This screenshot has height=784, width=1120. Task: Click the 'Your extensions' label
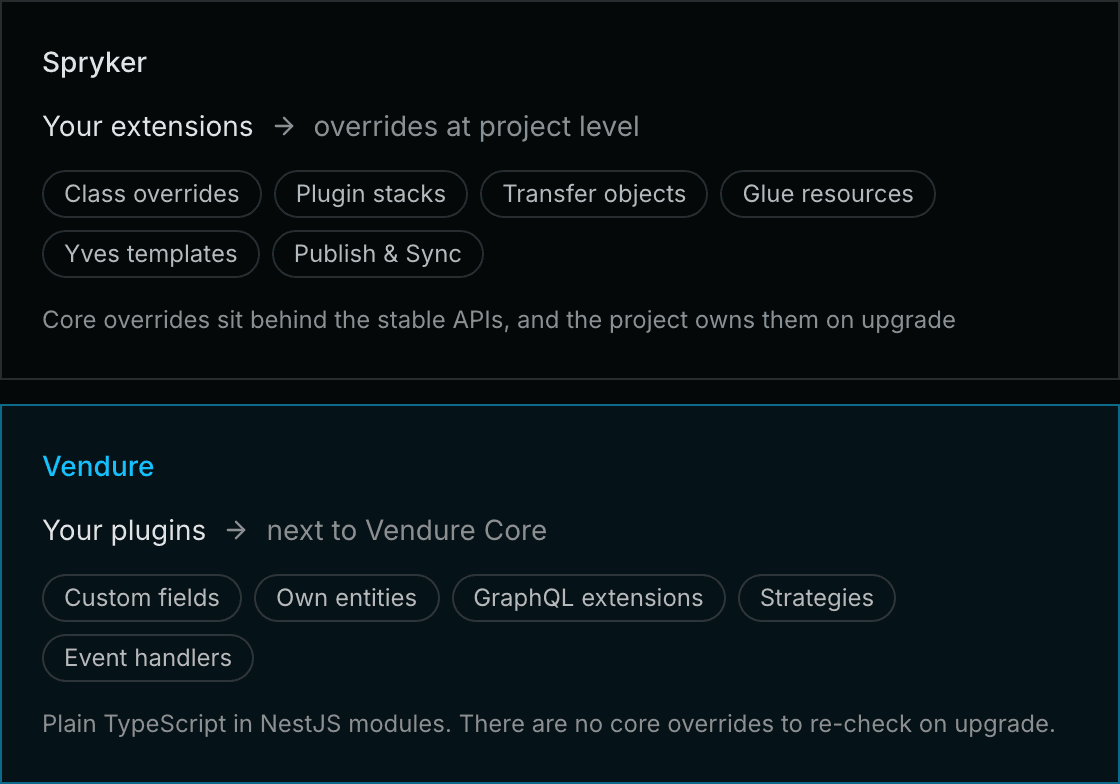click(148, 126)
